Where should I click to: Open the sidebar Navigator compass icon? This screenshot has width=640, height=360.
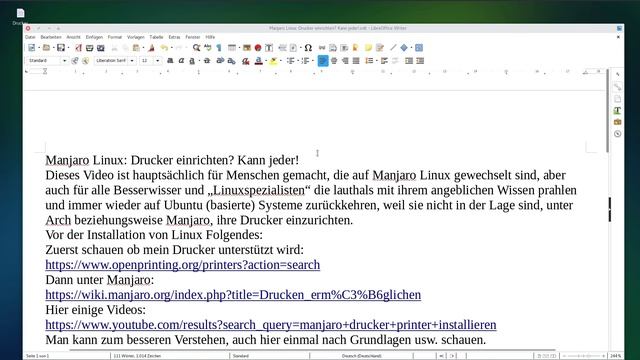click(x=618, y=134)
